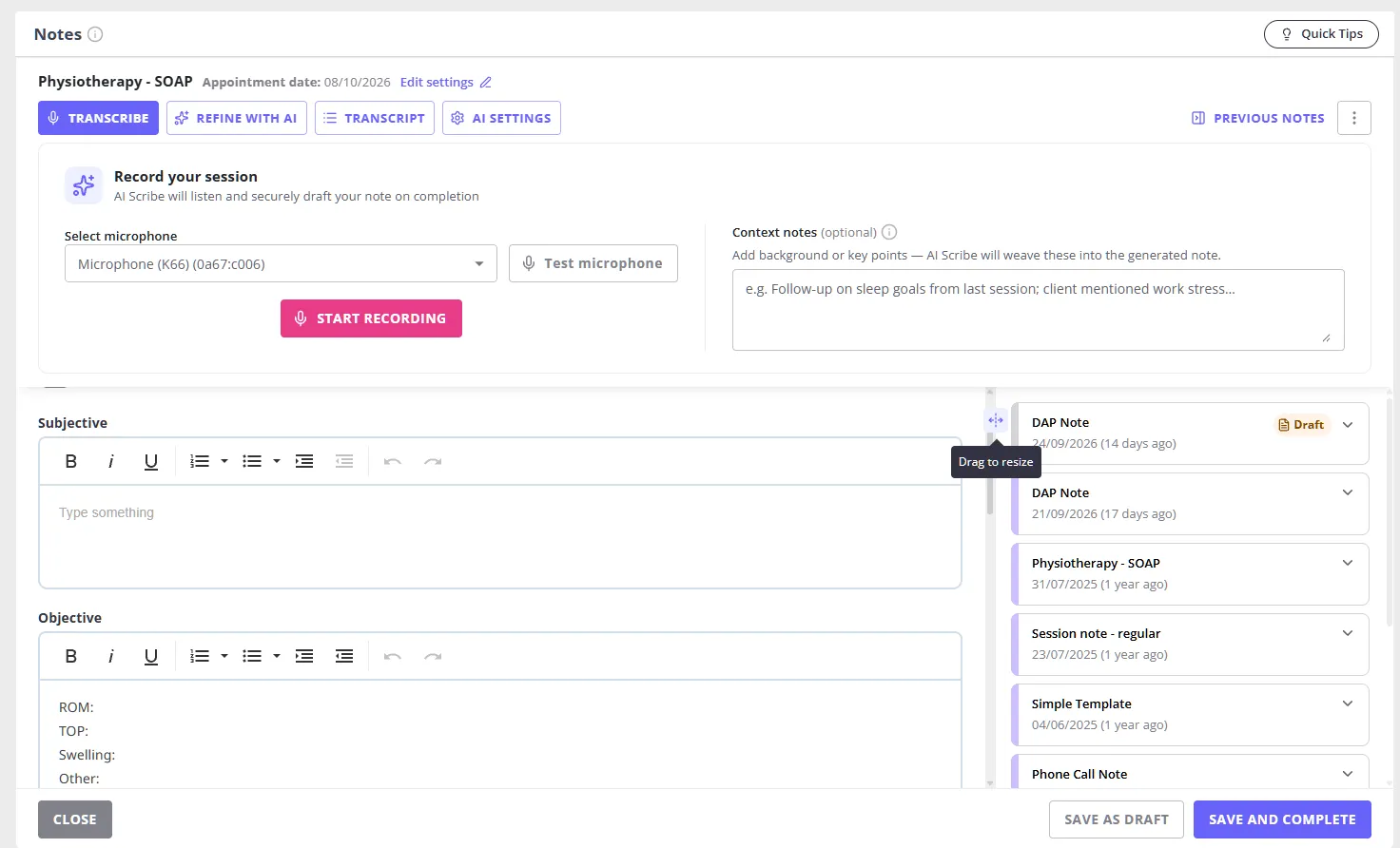The image size is (1400, 848).
Task: Click Italic in the Subjective editor toolbar
Action: (111, 461)
